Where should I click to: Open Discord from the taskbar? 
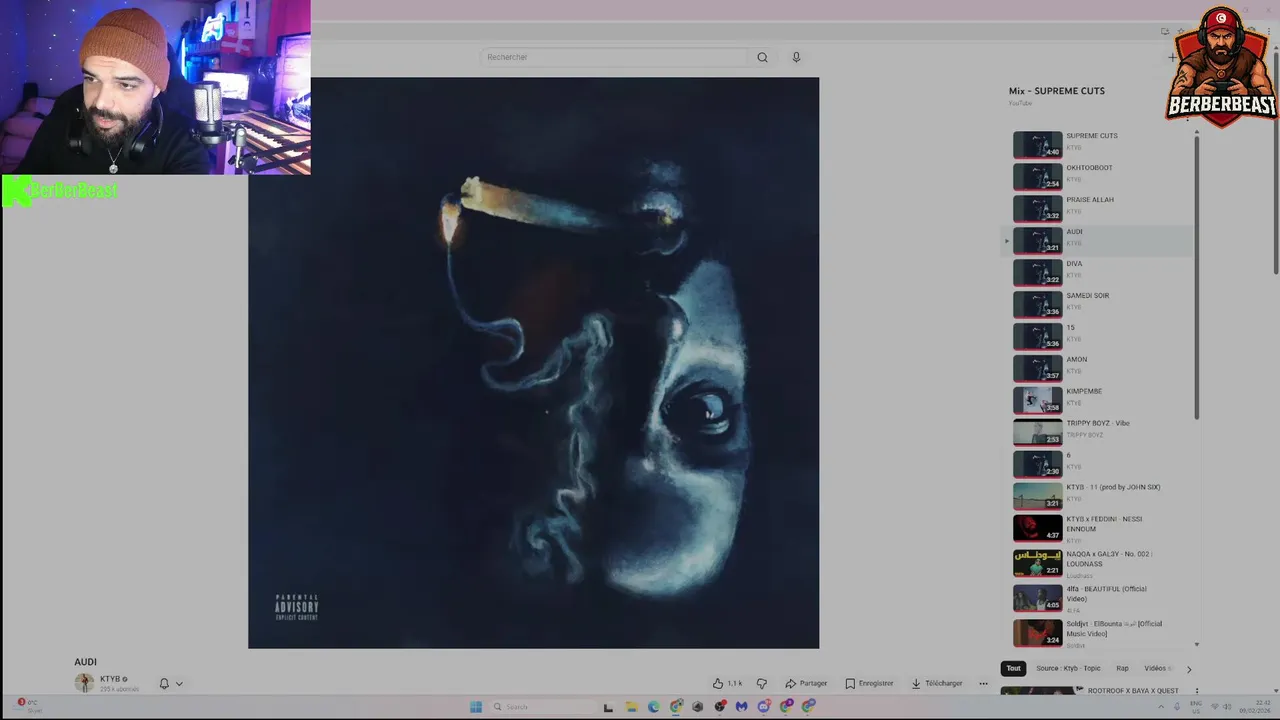pyautogui.click(x=764, y=707)
